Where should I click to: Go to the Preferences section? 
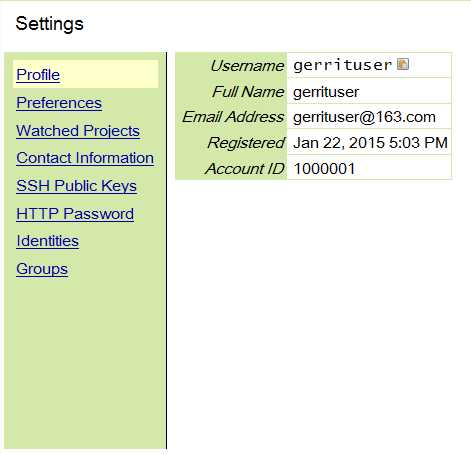click(x=59, y=103)
